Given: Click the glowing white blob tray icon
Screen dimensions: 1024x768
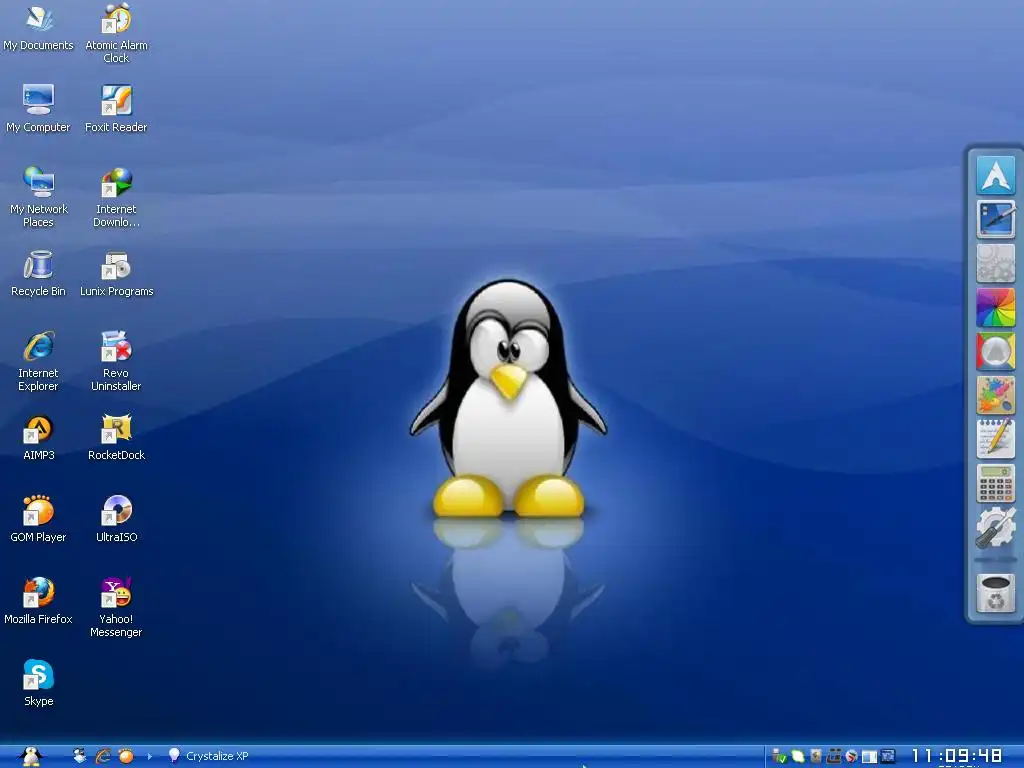Looking at the screenshot, I should tap(797, 756).
